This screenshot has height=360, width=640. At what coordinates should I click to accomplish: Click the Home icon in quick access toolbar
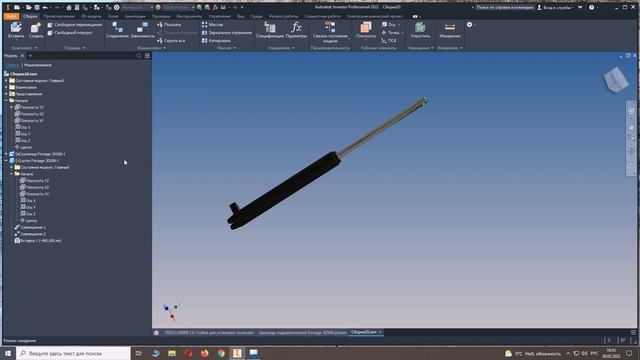(69, 7)
